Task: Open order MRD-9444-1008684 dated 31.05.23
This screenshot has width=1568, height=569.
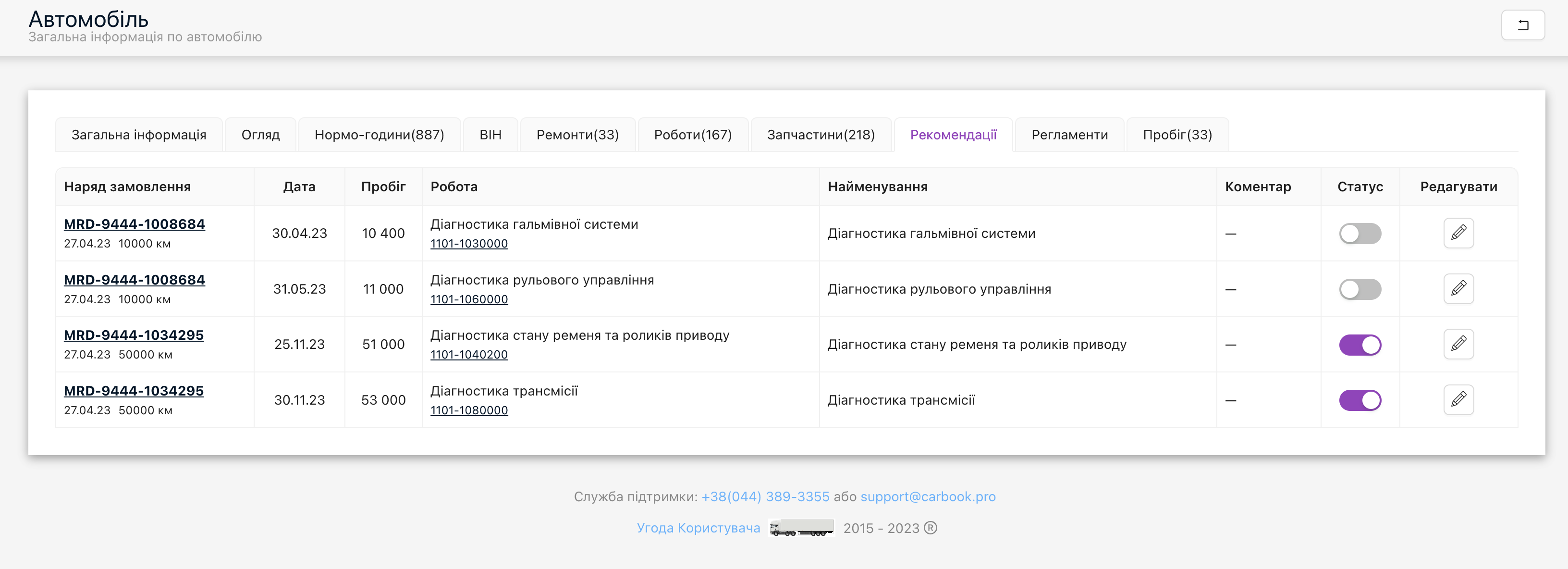Action: 135,280
